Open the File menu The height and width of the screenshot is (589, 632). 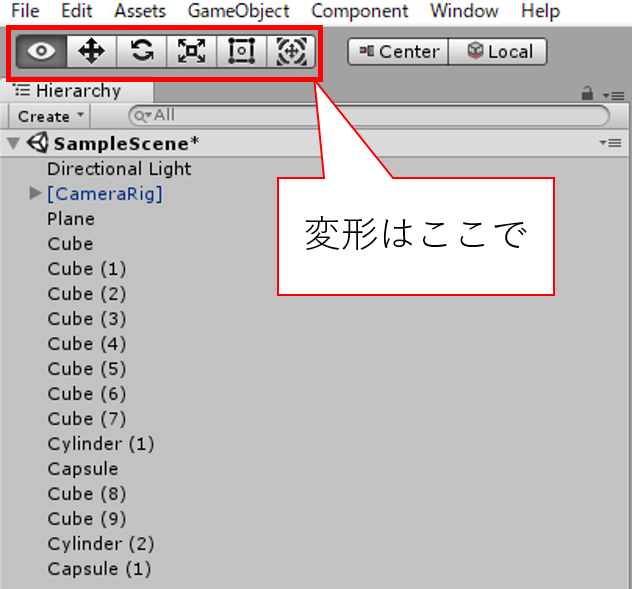25,11
